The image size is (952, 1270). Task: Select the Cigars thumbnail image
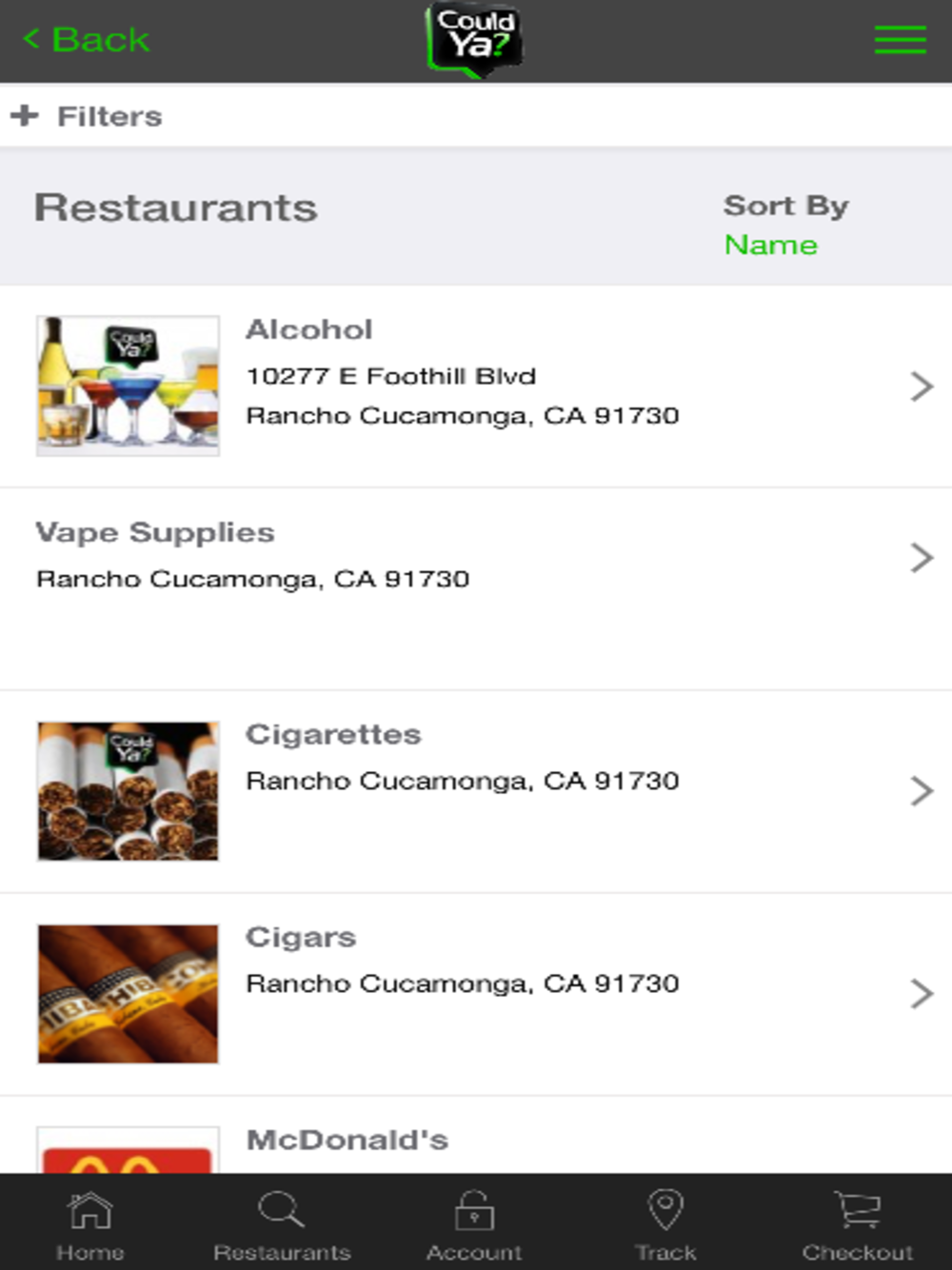(x=129, y=994)
